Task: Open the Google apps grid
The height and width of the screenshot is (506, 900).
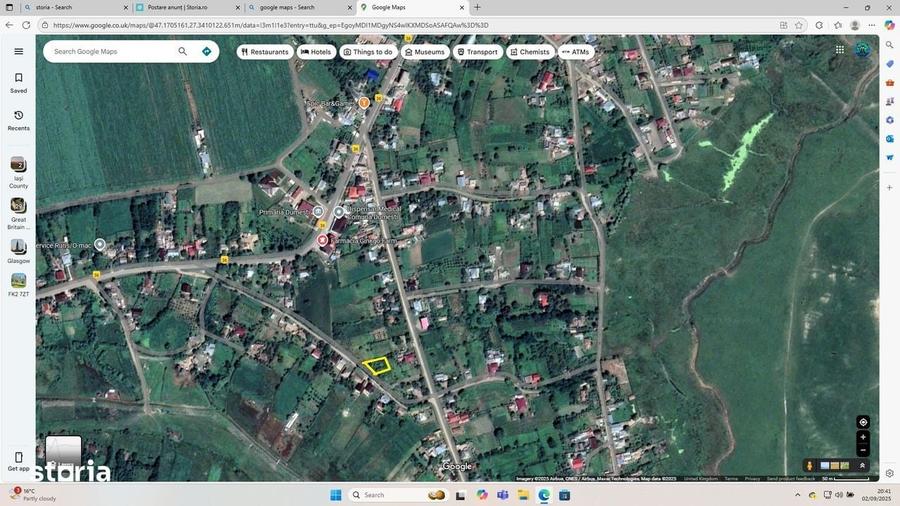Action: click(840, 50)
